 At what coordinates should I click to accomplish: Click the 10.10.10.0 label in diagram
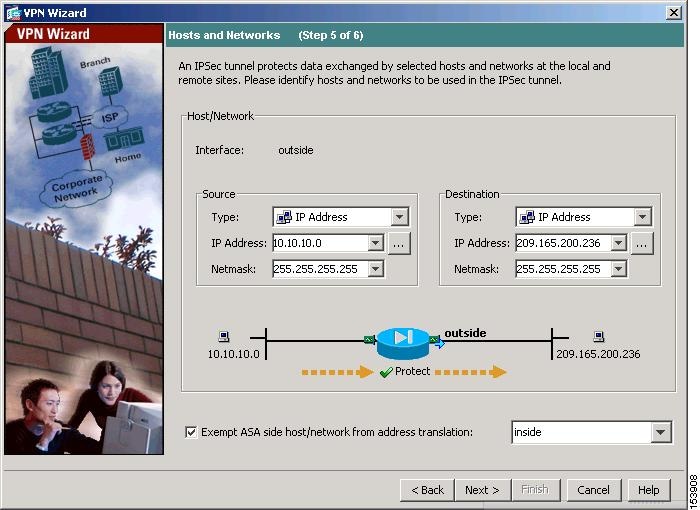(x=233, y=354)
